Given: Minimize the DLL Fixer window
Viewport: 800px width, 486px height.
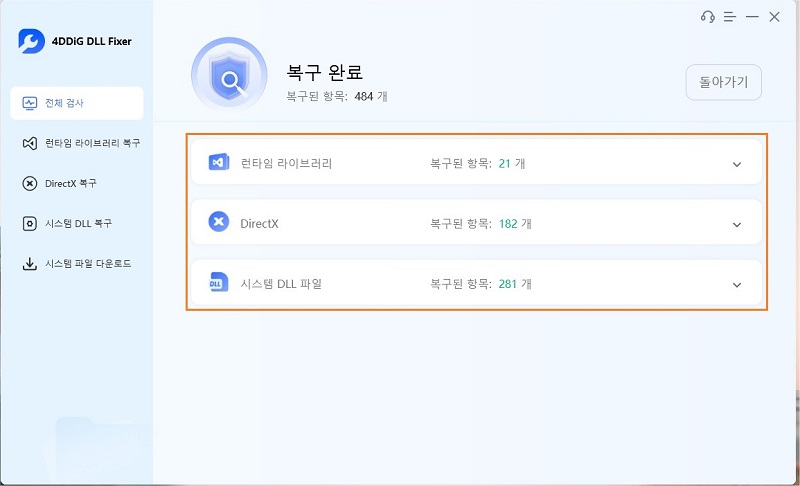Looking at the screenshot, I should tap(752, 17).
